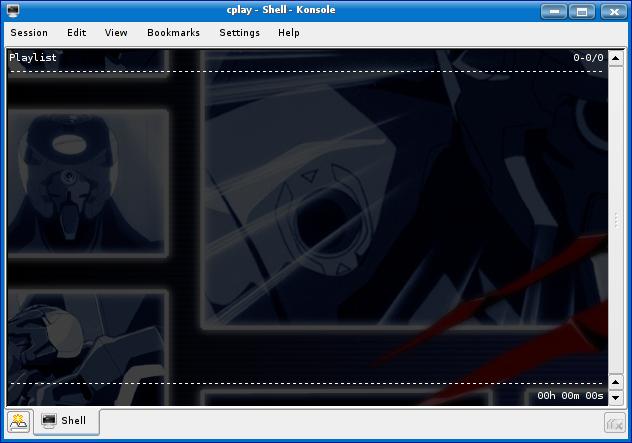Click the 00h 00m 00s time counter
Viewport: 632px width, 443px height.
(570, 396)
